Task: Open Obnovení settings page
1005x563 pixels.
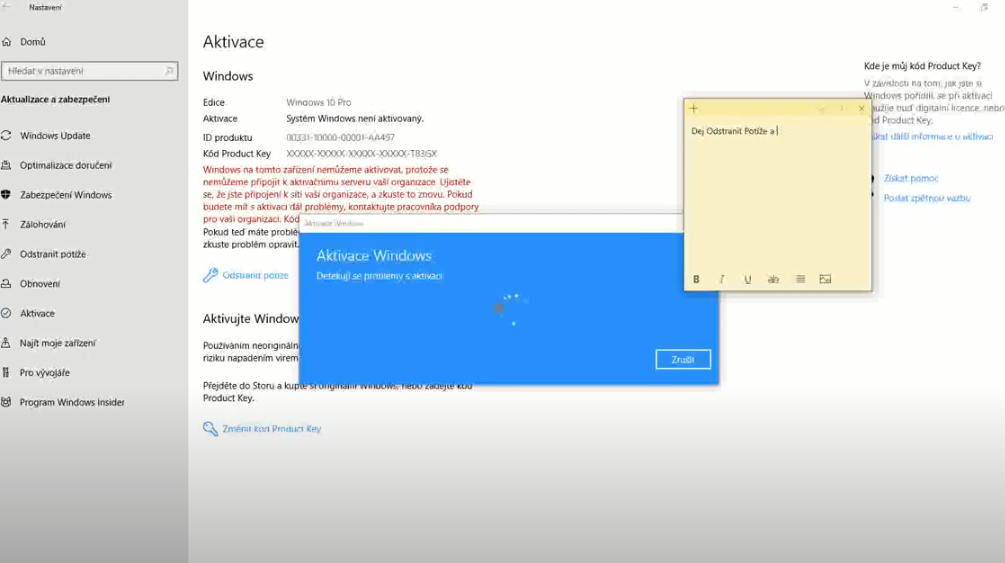Action: [x=40, y=283]
